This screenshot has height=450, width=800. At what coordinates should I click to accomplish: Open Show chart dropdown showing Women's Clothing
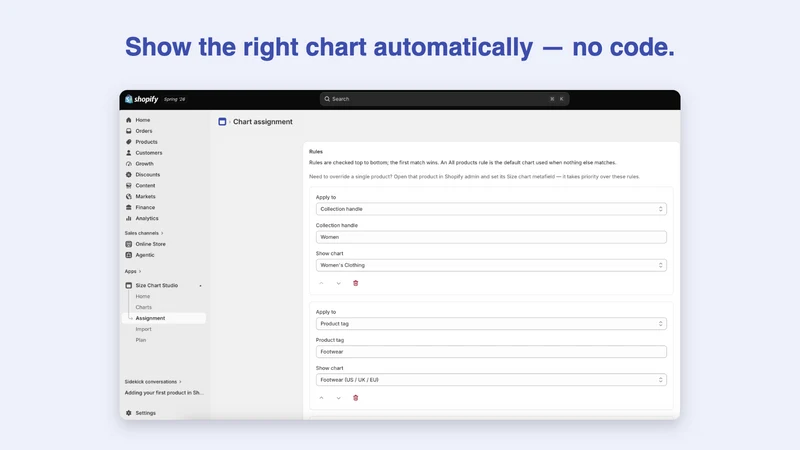[x=491, y=265]
